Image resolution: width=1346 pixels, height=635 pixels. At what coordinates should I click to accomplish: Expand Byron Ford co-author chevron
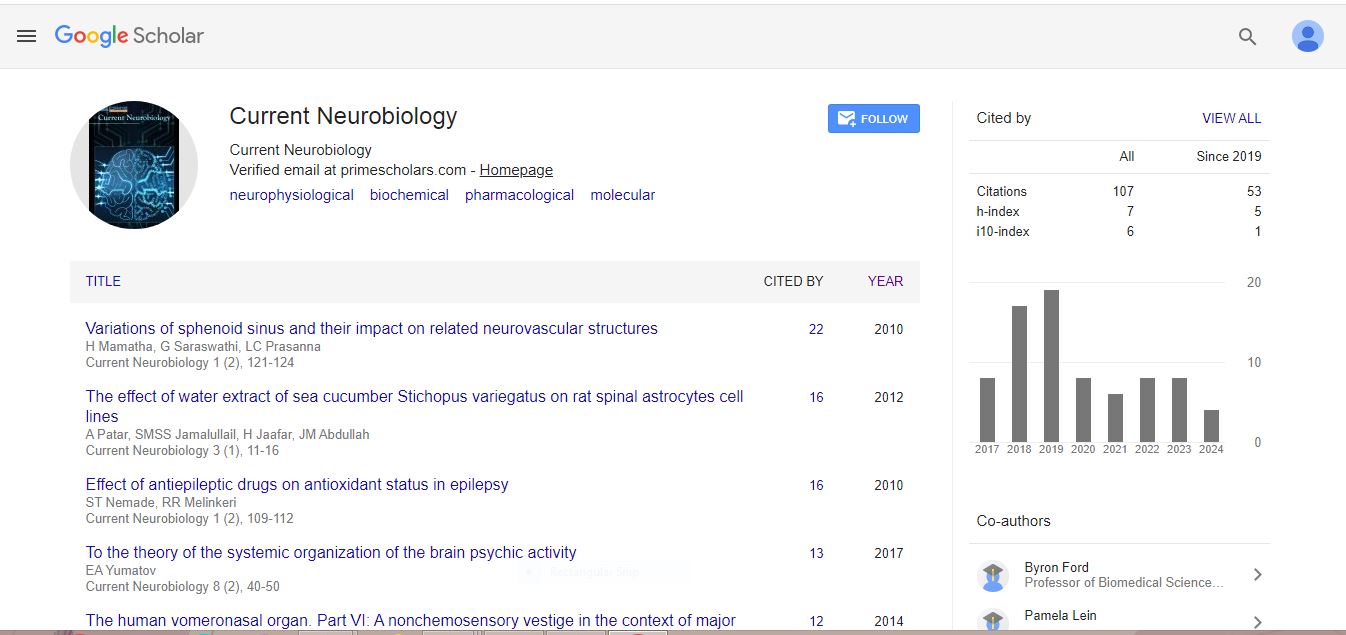point(1257,575)
